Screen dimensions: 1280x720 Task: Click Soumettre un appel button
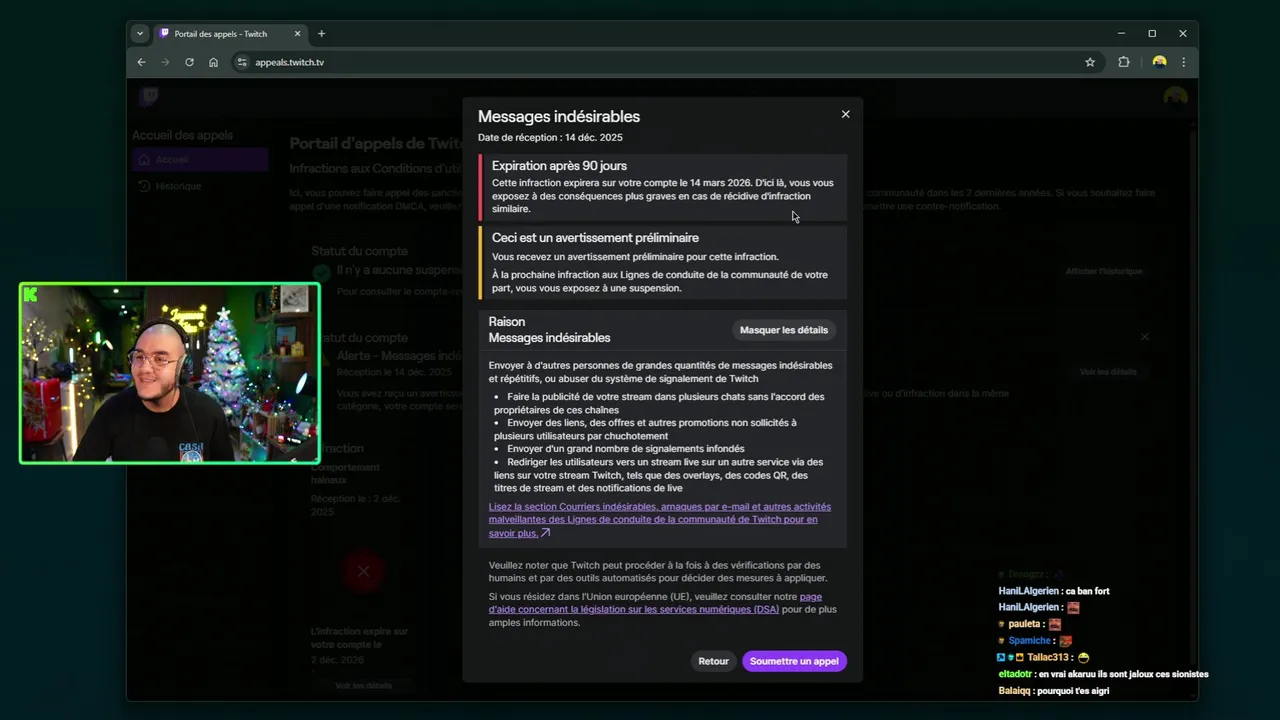pyautogui.click(x=794, y=661)
